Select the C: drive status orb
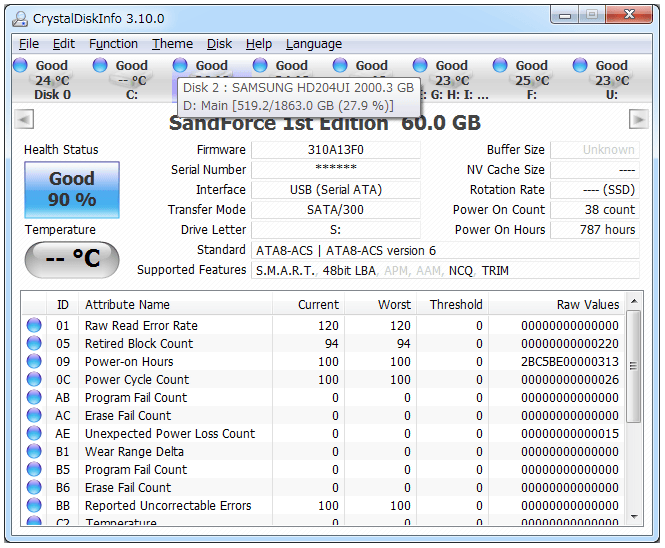 click(100, 65)
